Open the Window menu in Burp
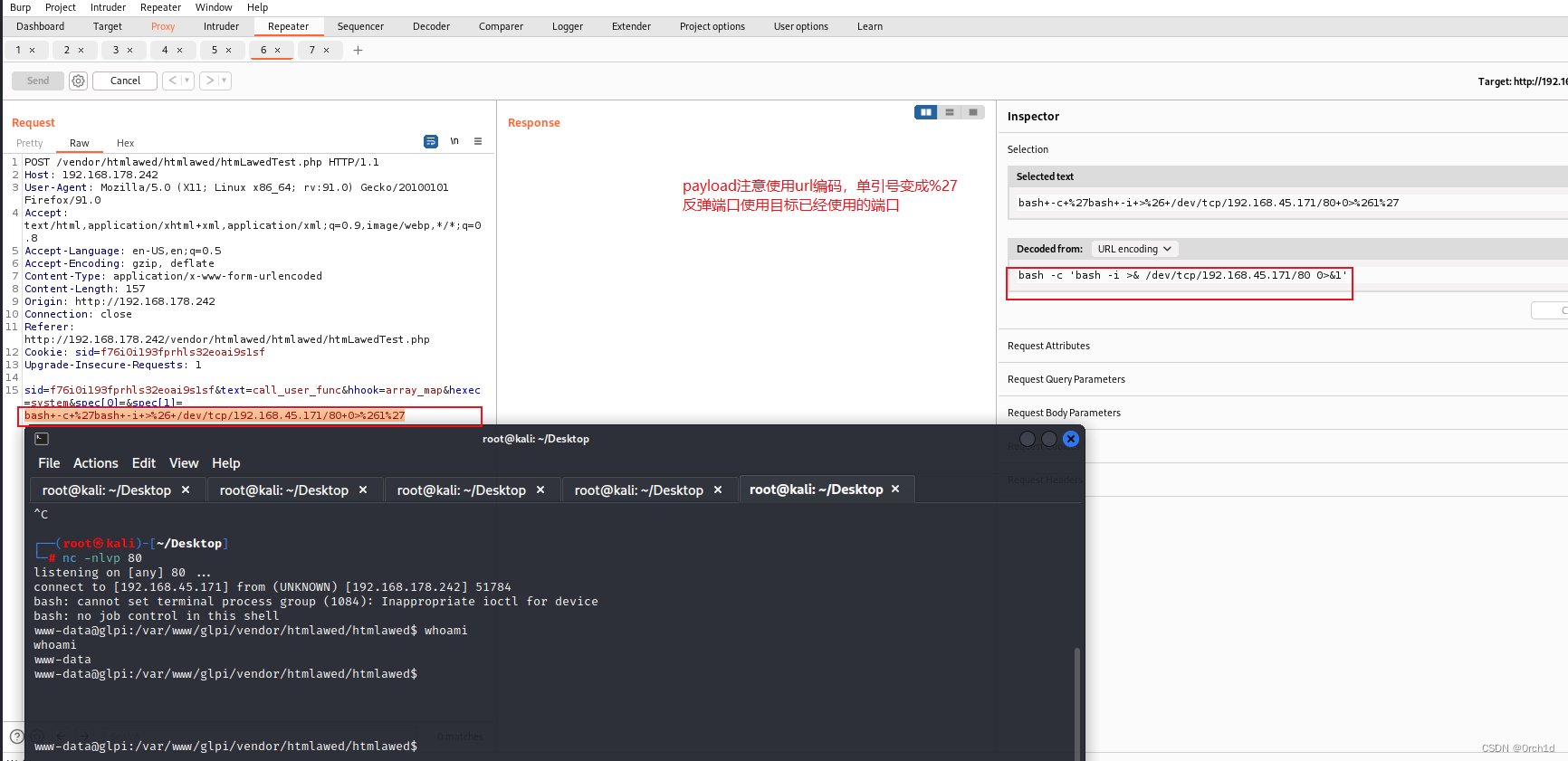 click(214, 7)
